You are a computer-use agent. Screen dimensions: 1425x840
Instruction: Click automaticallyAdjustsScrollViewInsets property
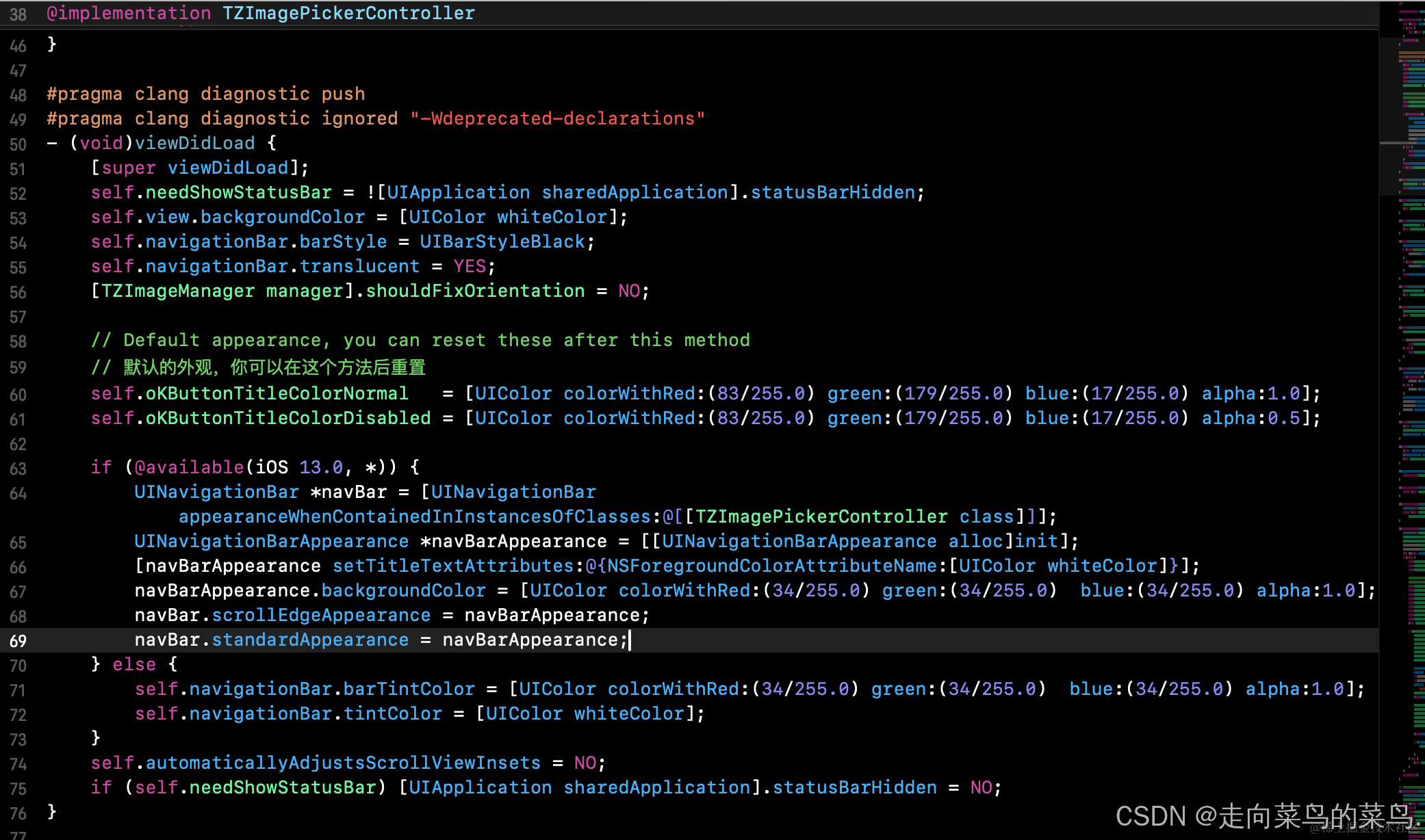click(343, 763)
